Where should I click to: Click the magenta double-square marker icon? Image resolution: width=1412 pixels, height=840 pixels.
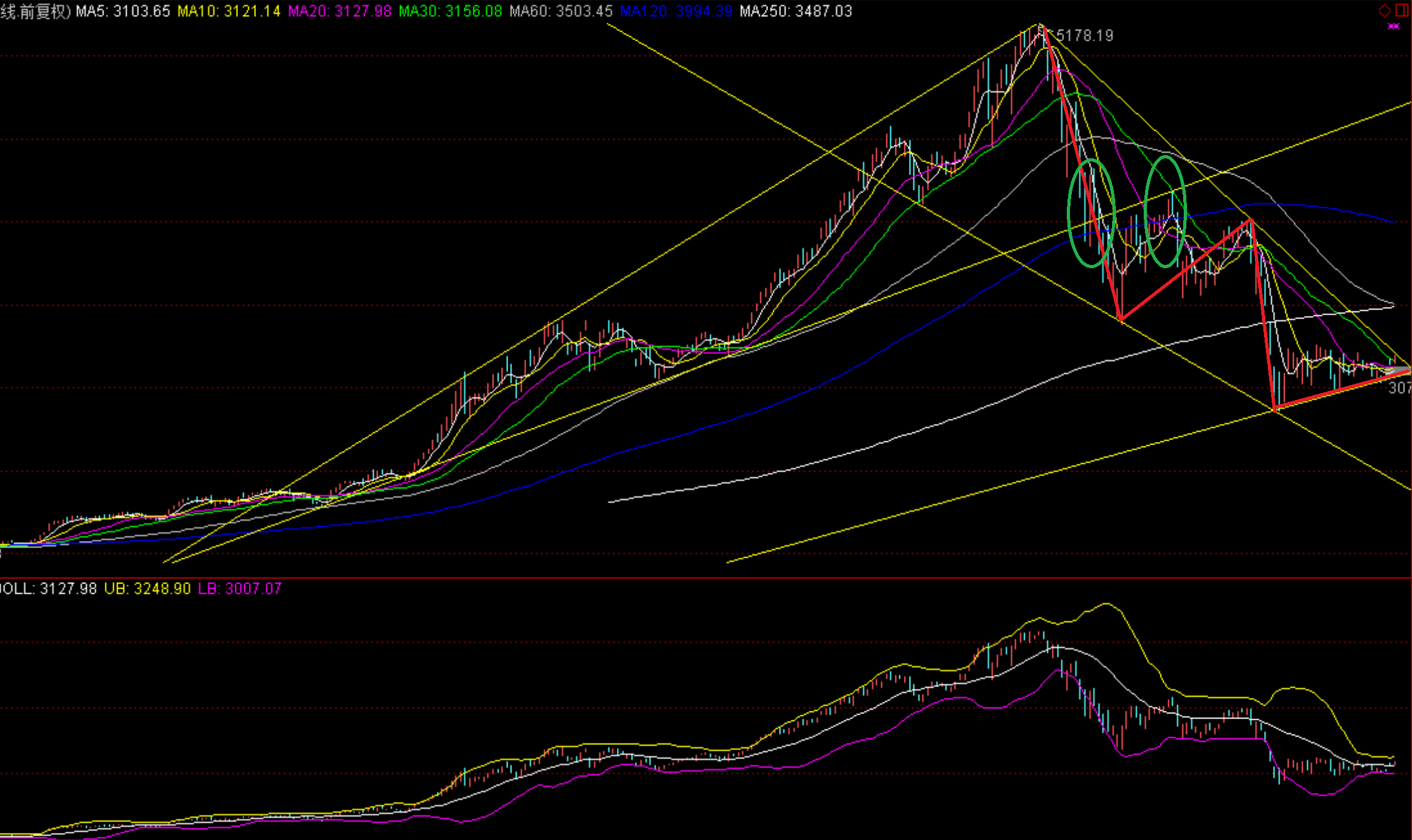click(1393, 26)
